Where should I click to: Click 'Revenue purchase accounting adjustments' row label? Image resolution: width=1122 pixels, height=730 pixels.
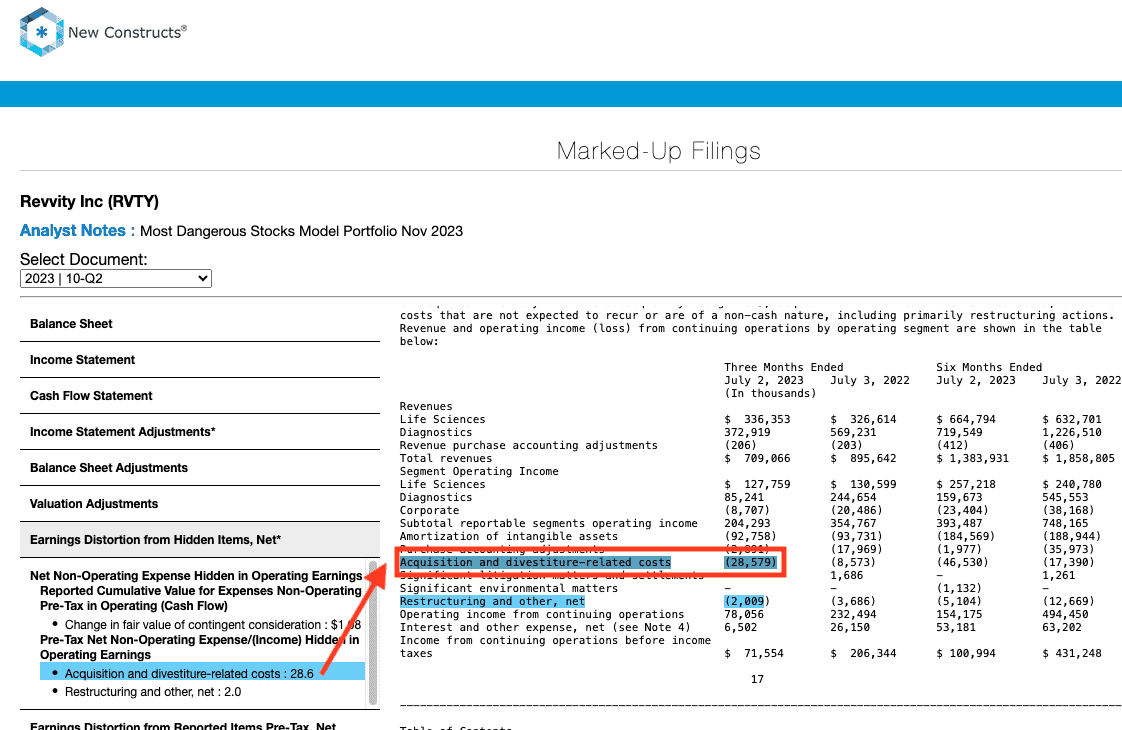(x=528, y=445)
